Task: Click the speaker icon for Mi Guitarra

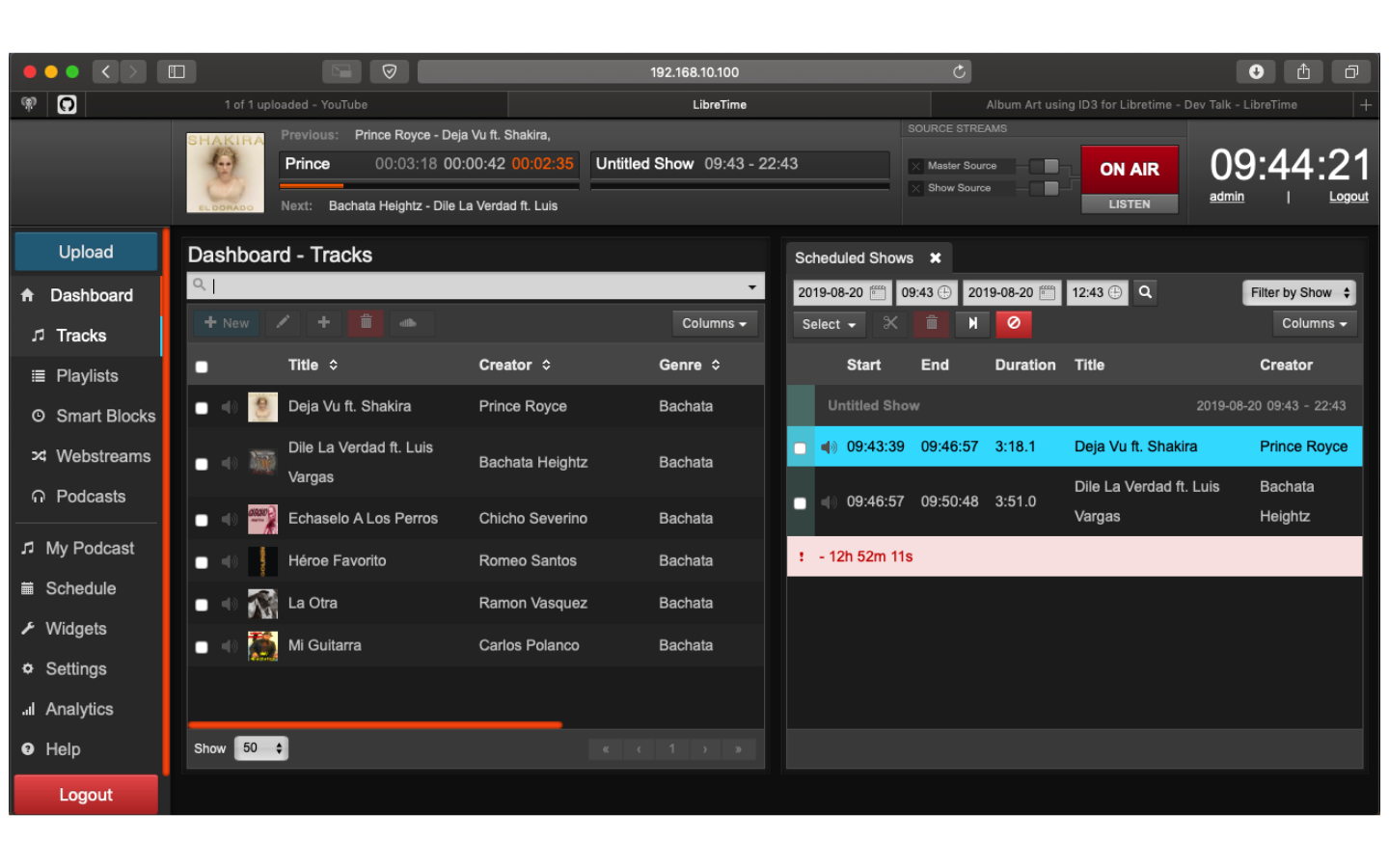Action: pos(230,646)
